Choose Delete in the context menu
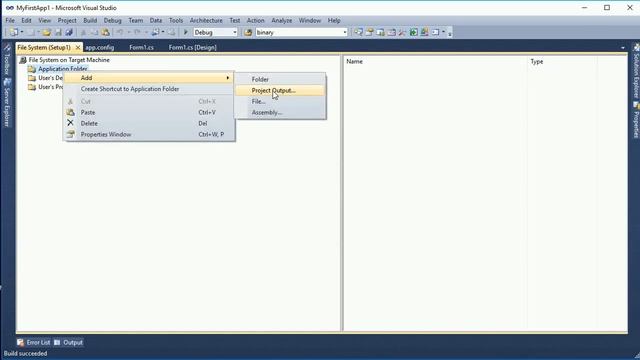The height and width of the screenshot is (360, 640). point(149,123)
